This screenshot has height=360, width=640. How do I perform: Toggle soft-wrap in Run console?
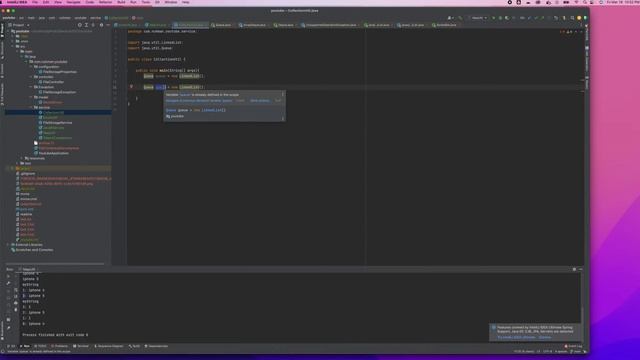16,290
